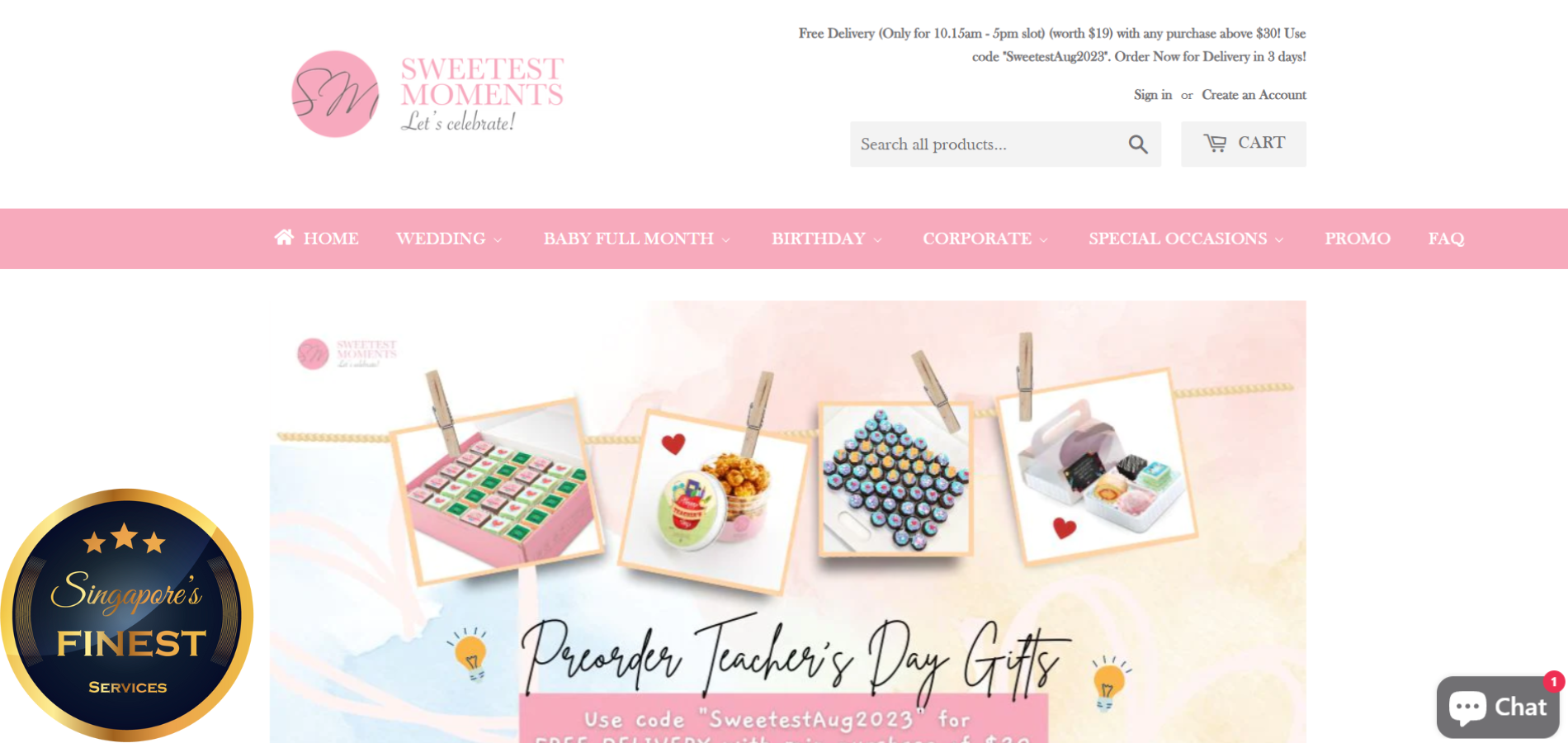The height and width of the screenshot is (743, 1568).
Task: Click Create an Account link
Action: point(1254,95)
